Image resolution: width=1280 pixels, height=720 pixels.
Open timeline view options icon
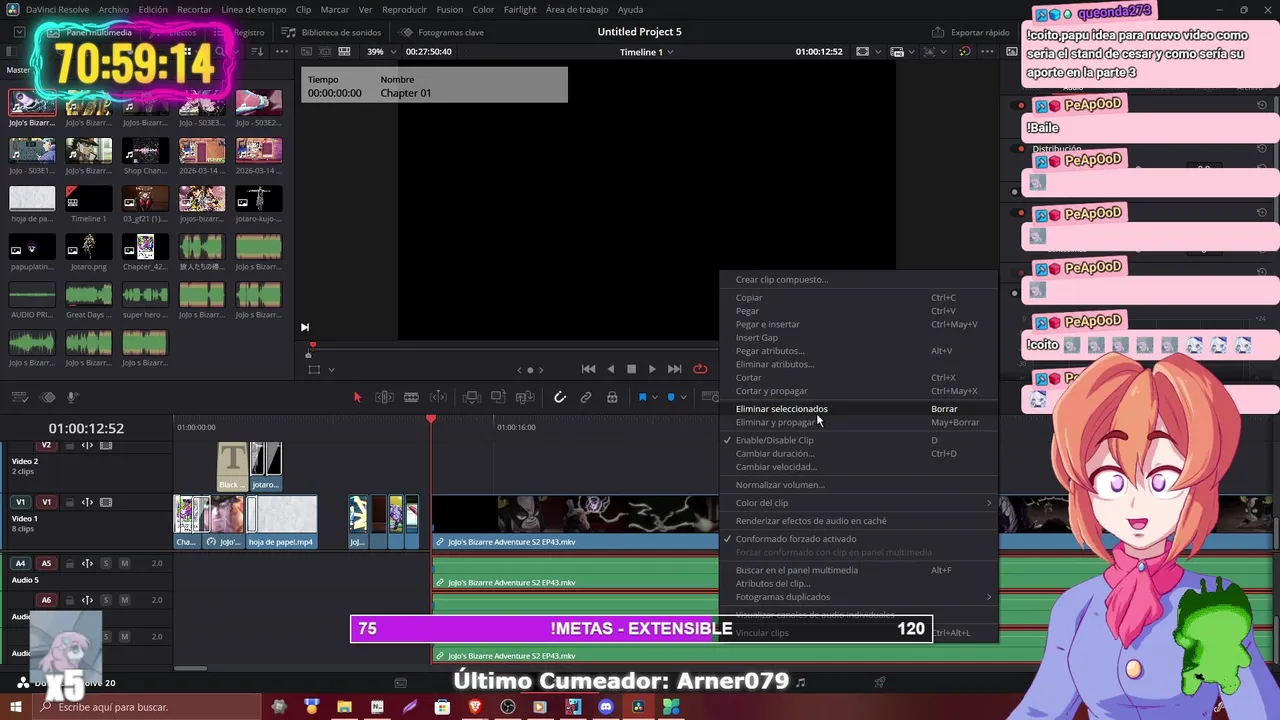click(22, 397)
